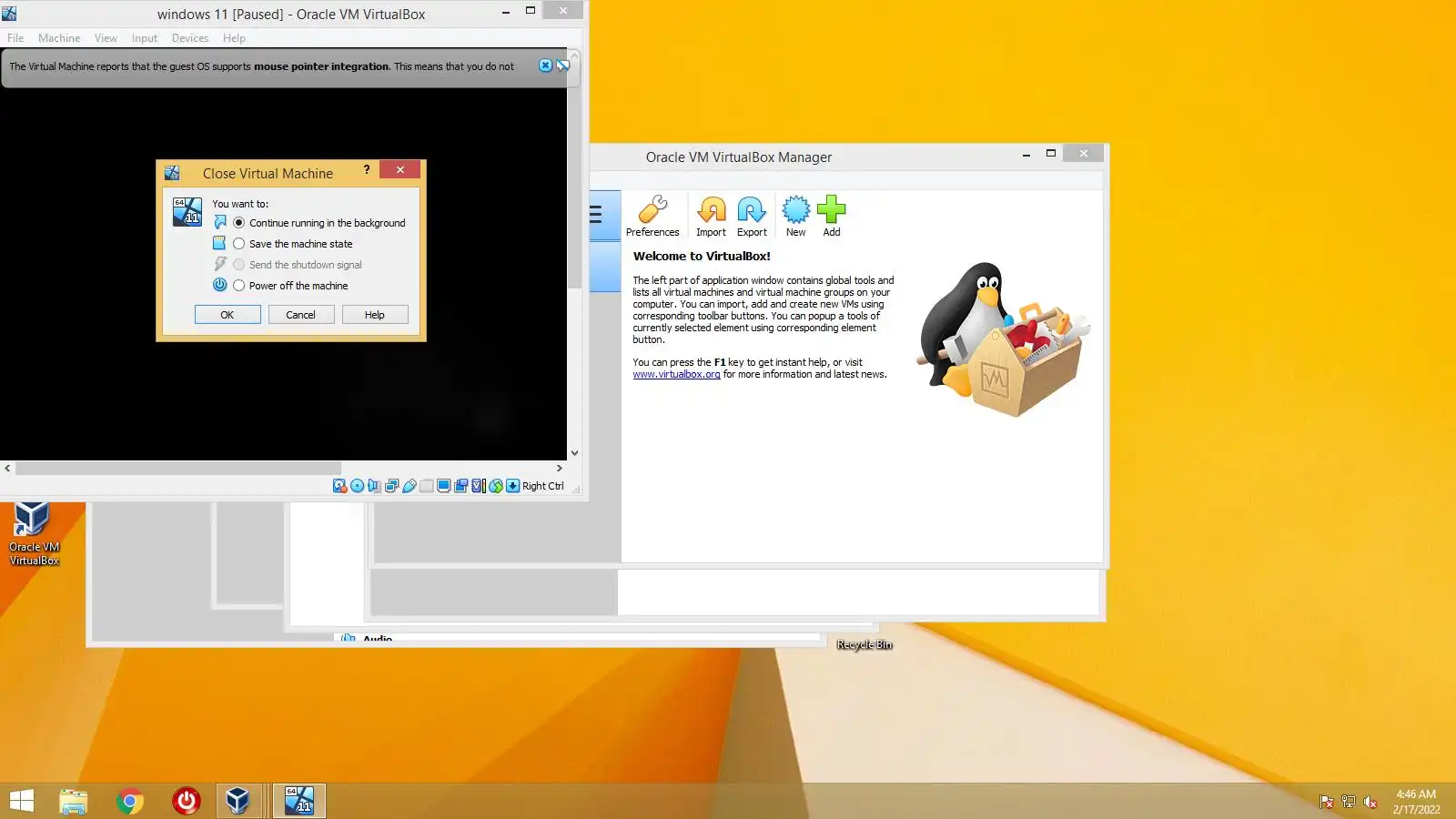Click Cancel in Close Virtual Machine dialog

click(300, 315)
